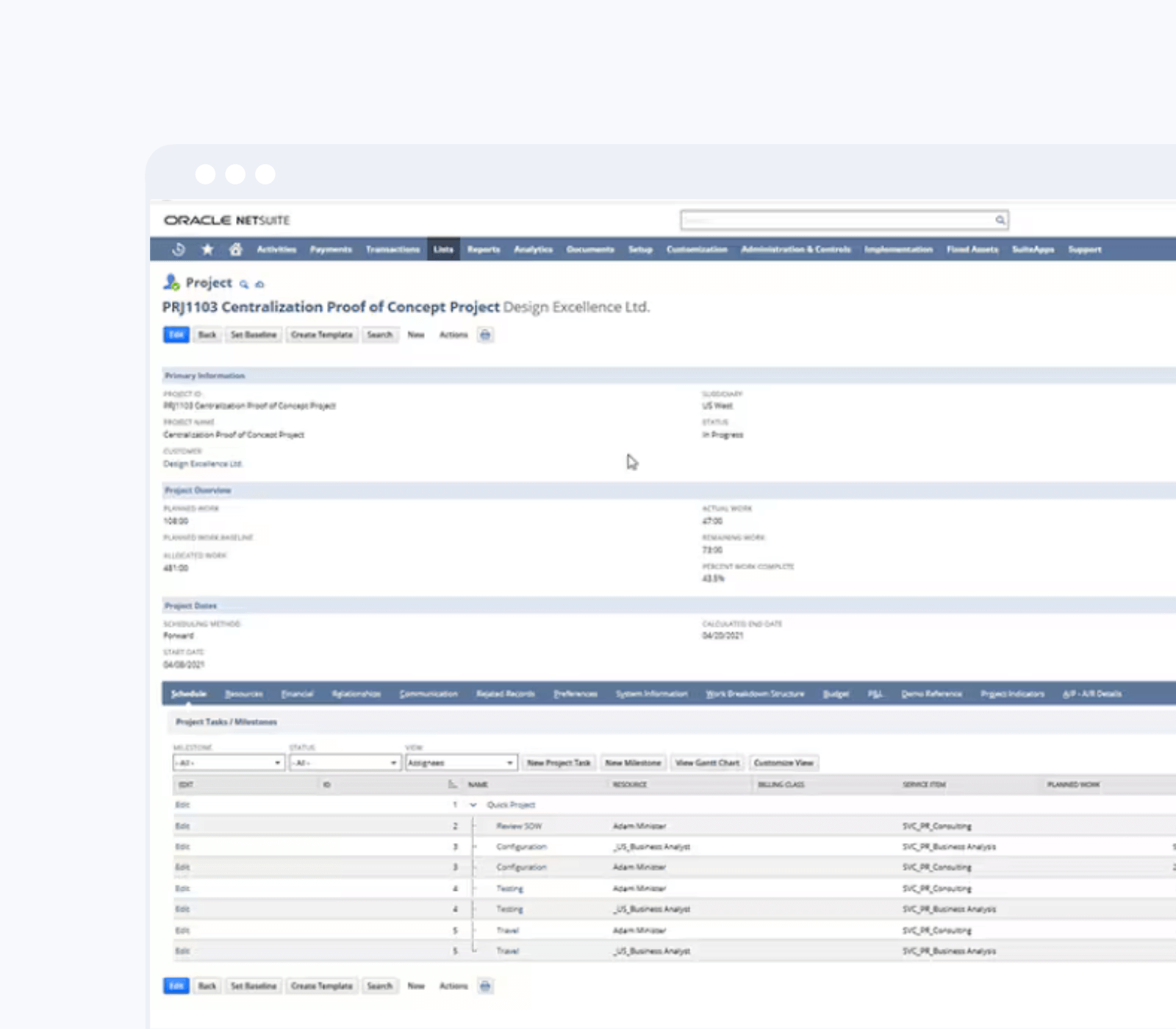Open the top New dropdown
This screenshot has height=1029, width=1176.
point(416,335)
